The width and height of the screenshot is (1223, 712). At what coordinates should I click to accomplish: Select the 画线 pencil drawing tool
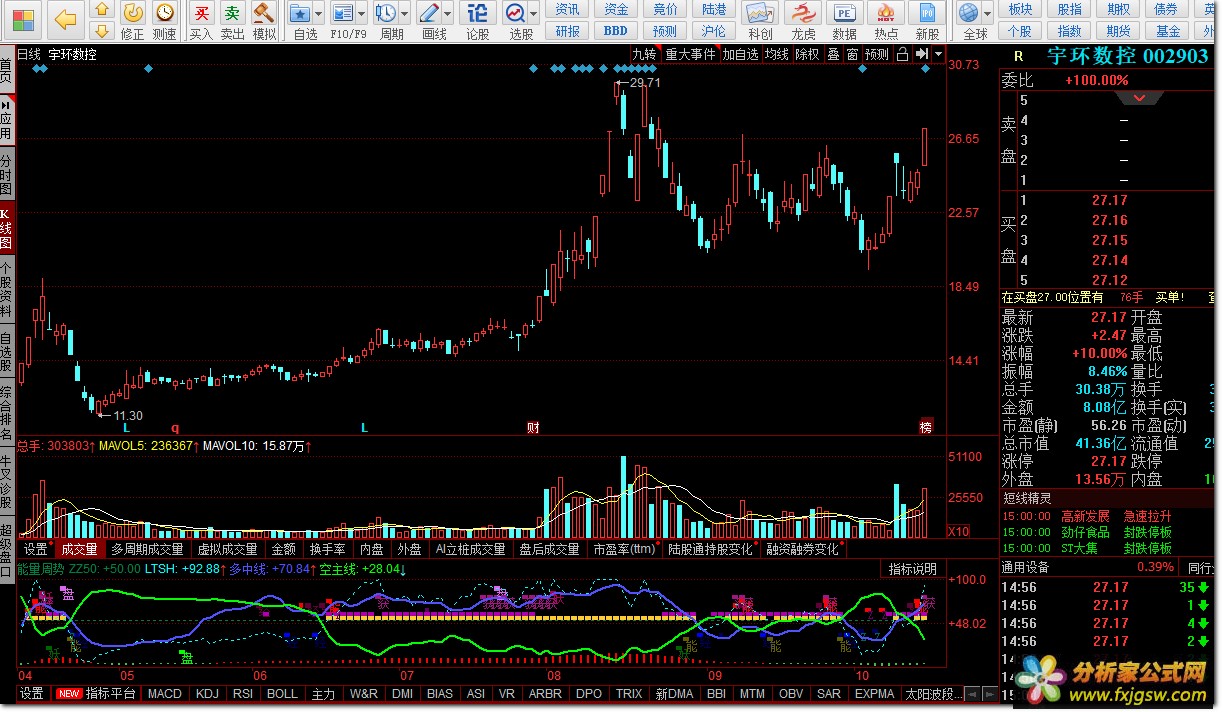pyautogui.click(x=429, y=13)
